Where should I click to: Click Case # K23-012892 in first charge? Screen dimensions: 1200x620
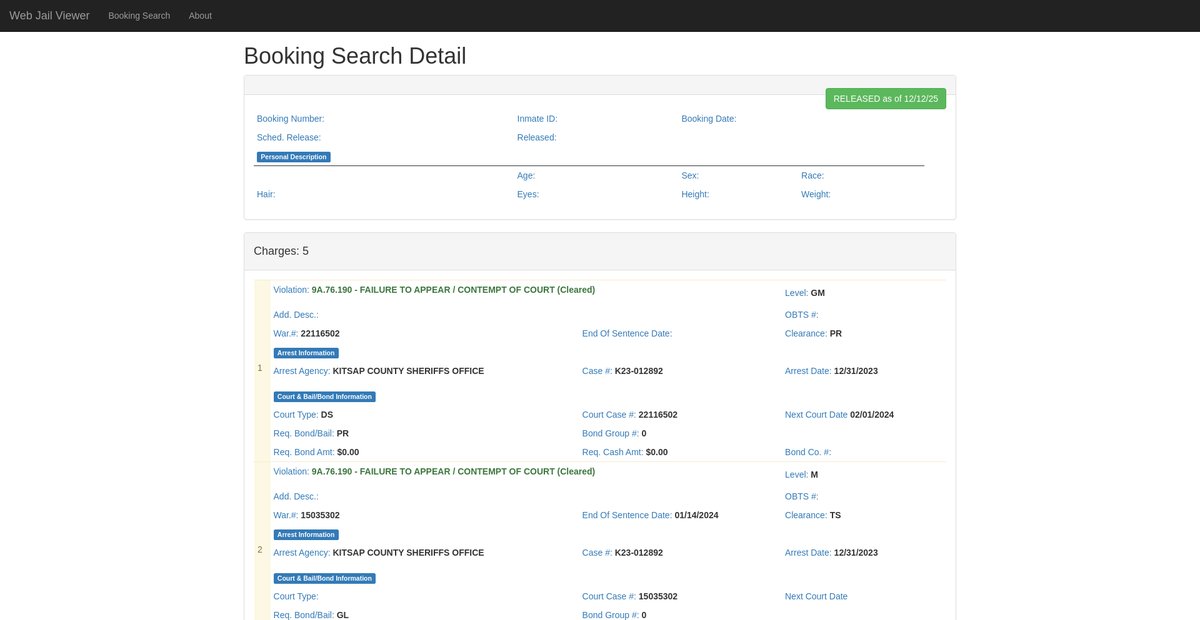638,371
